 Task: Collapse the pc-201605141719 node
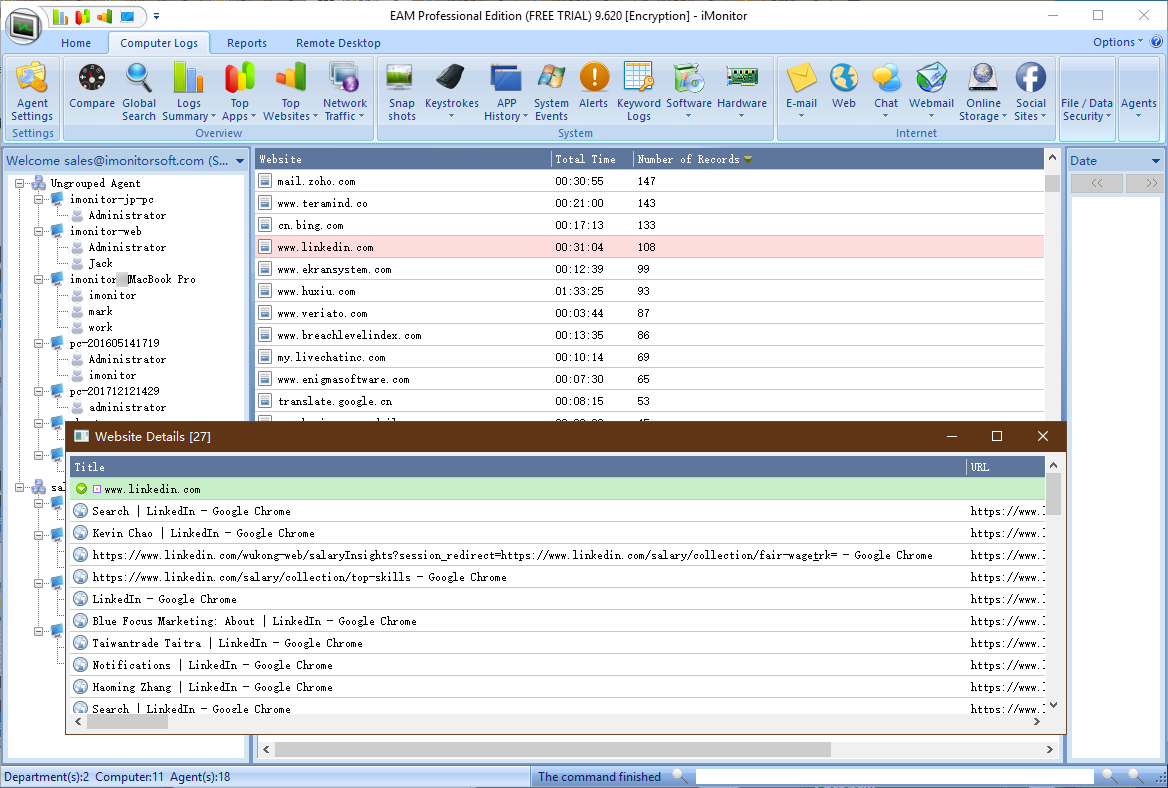[38, 343]
